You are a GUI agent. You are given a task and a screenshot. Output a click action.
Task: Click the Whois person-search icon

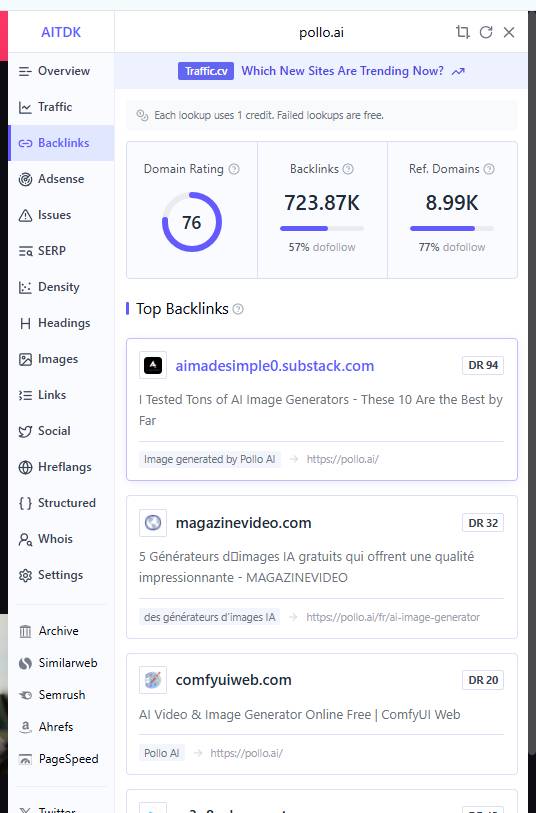(25, 539)
